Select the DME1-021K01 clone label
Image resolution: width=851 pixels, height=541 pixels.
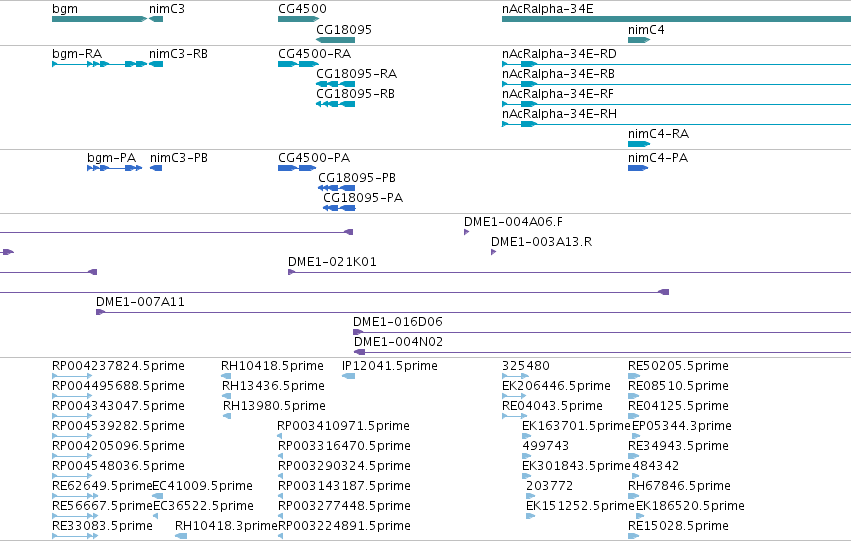pyautogui.click(x=332, y=262)
